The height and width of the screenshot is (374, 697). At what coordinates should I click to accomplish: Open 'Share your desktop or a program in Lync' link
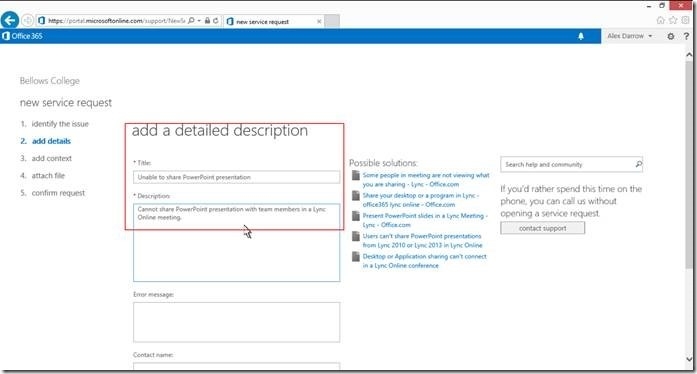click(x=421, y=200)
